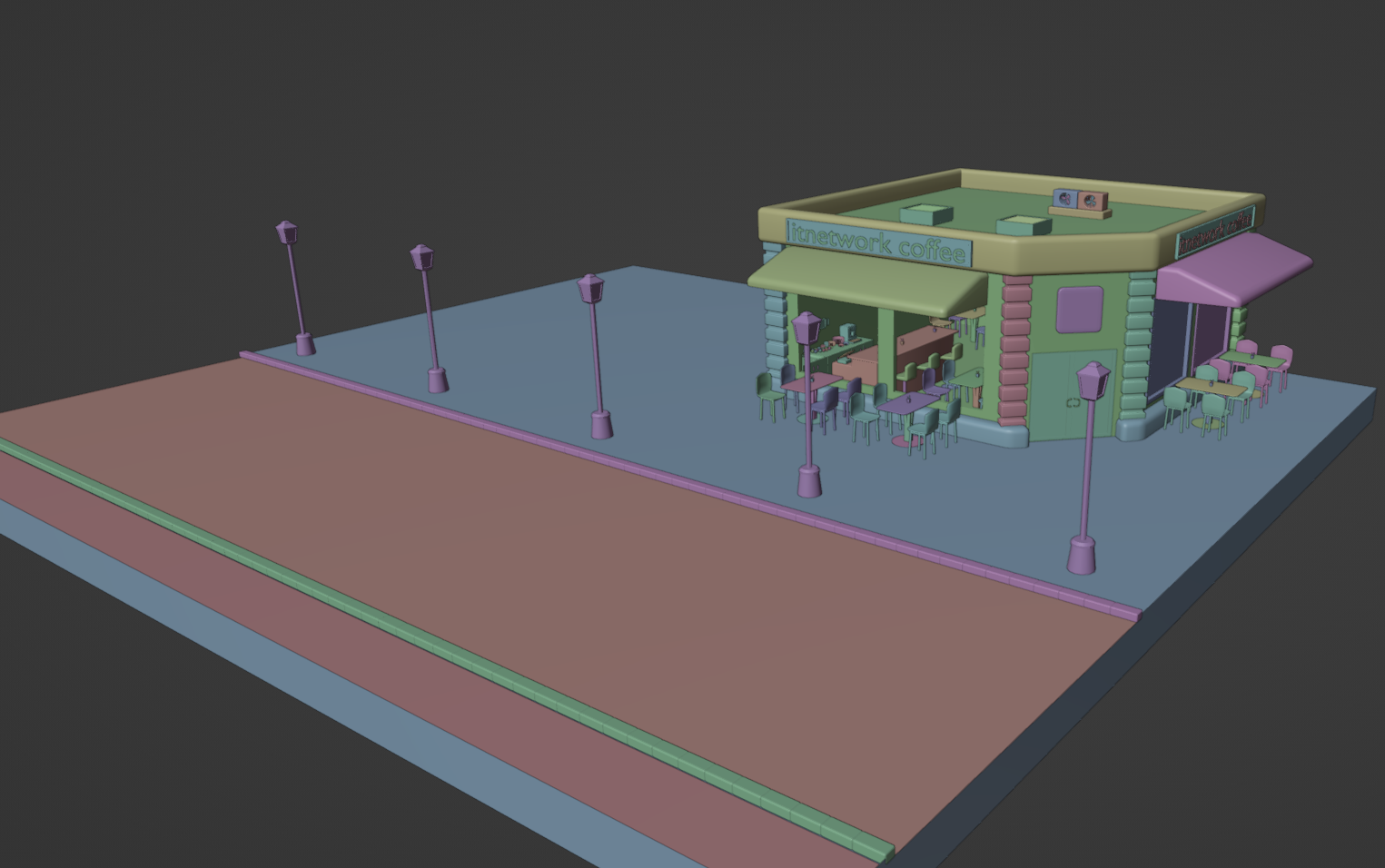Select the purple awning on right side
The width and height of the screenshot is (1385, 868).
point(1236,268)
